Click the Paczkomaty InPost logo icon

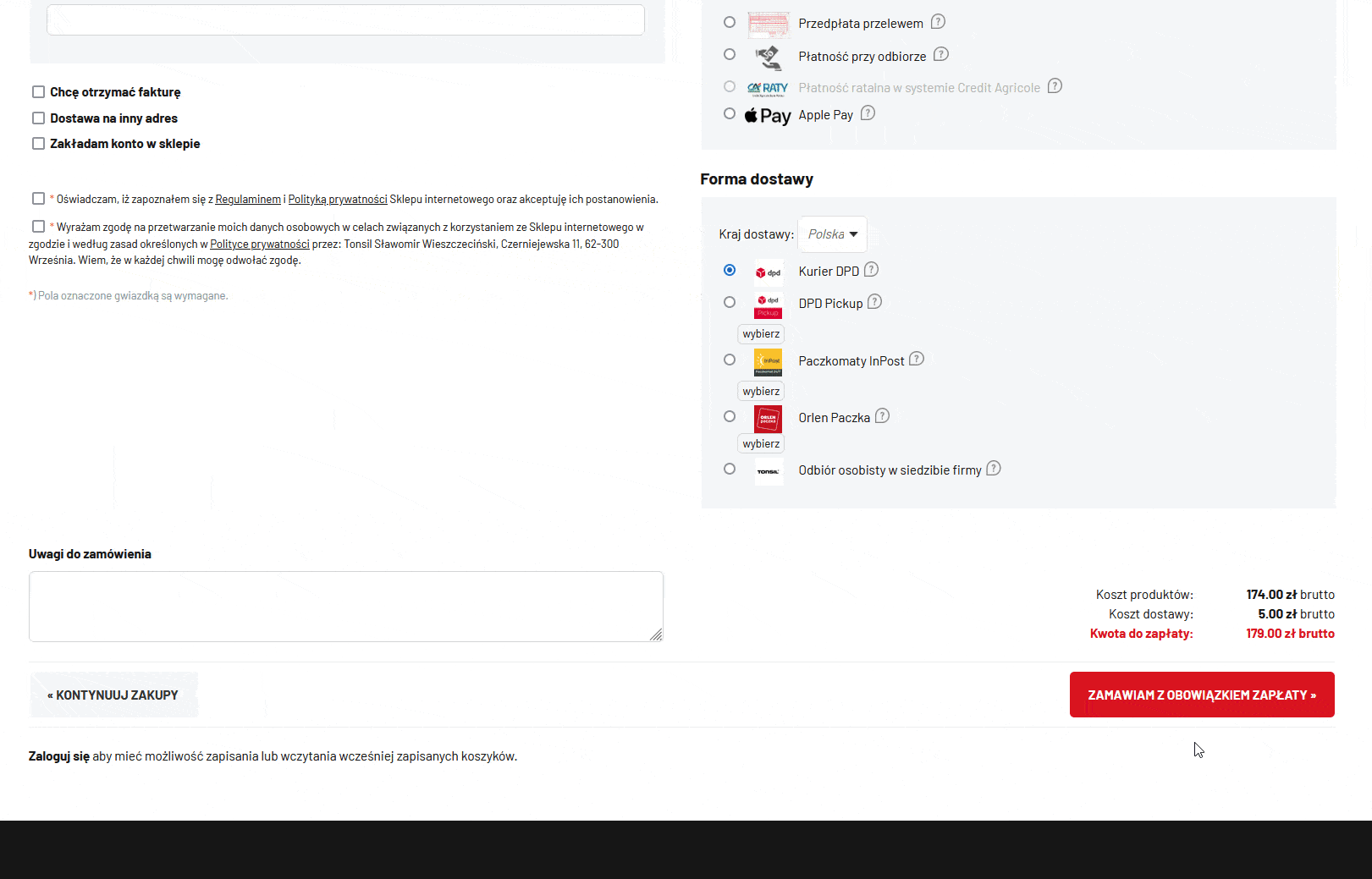tap(768, 361)
